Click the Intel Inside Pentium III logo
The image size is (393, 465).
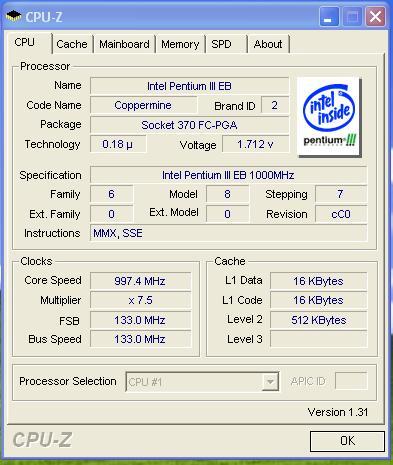(x=329, y=117)
